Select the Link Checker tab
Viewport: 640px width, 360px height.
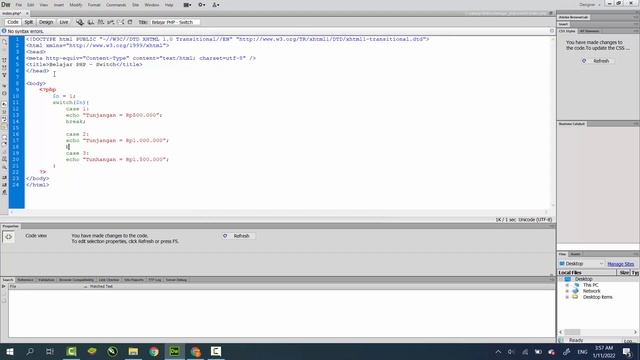(x=109, y=280)
